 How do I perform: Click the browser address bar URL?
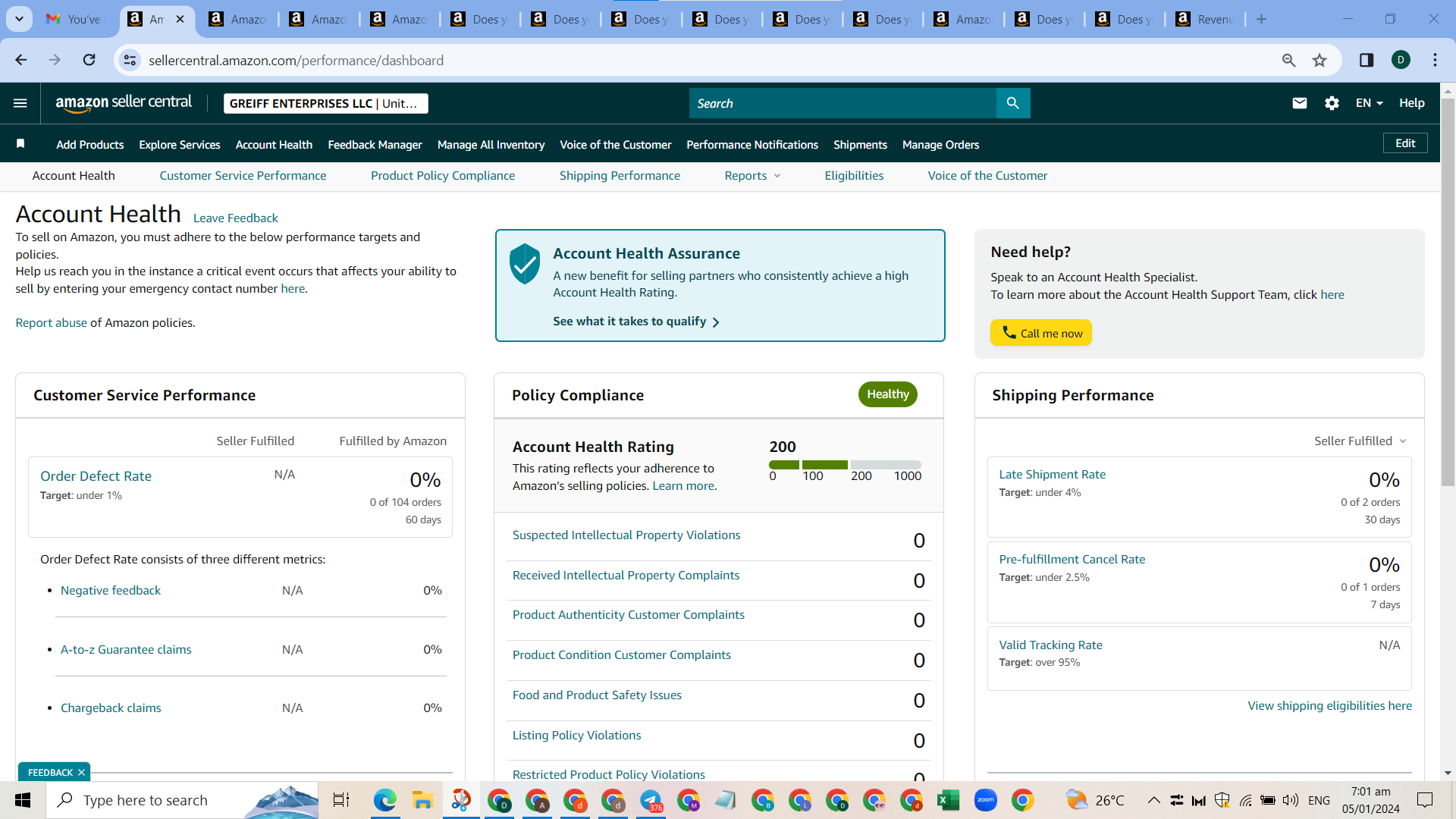point(296,60)
